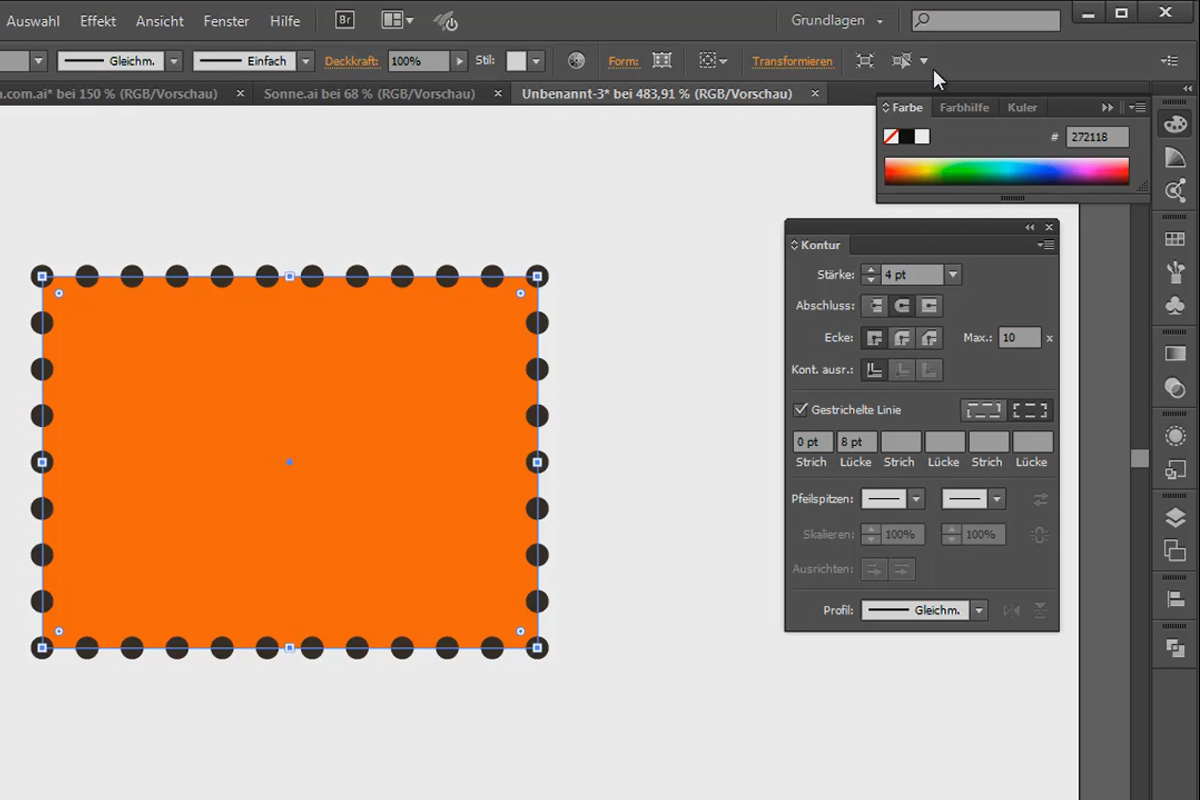
Task: Open the Stärke dropdown in the Kontur panel
Action: pos(952,274)
